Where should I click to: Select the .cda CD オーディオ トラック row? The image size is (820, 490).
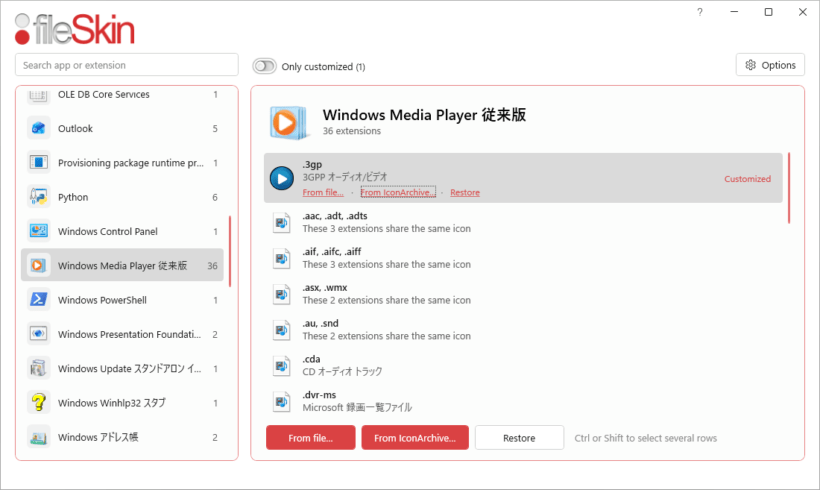[523, 365]
